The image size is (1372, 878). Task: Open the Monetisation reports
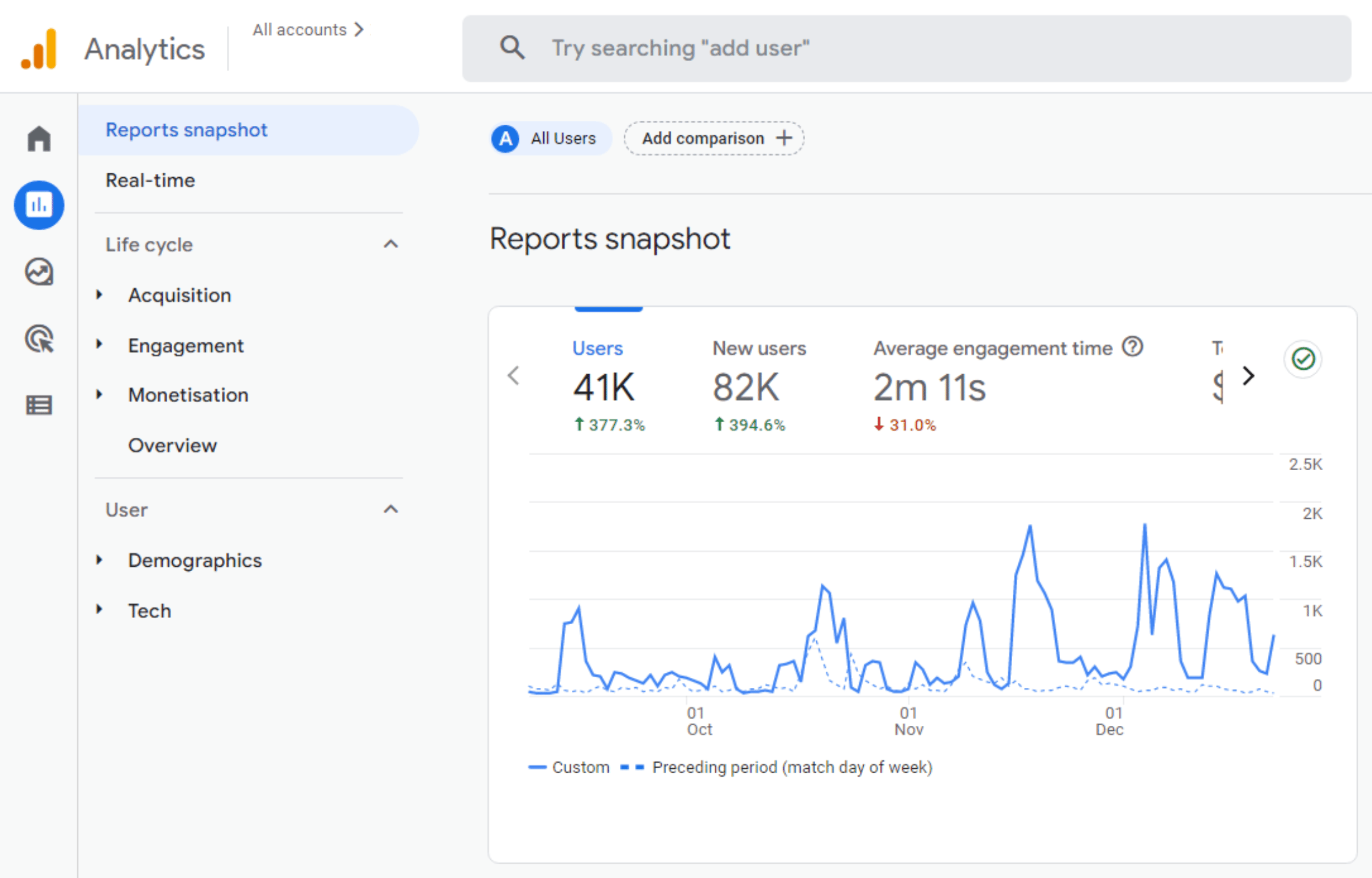click(x=188, y=395)
